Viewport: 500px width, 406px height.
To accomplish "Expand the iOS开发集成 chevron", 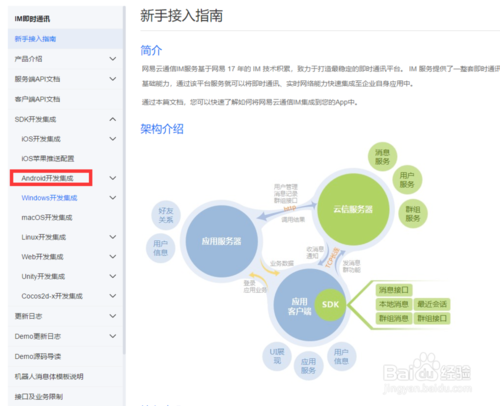I will tap(113, 139).
